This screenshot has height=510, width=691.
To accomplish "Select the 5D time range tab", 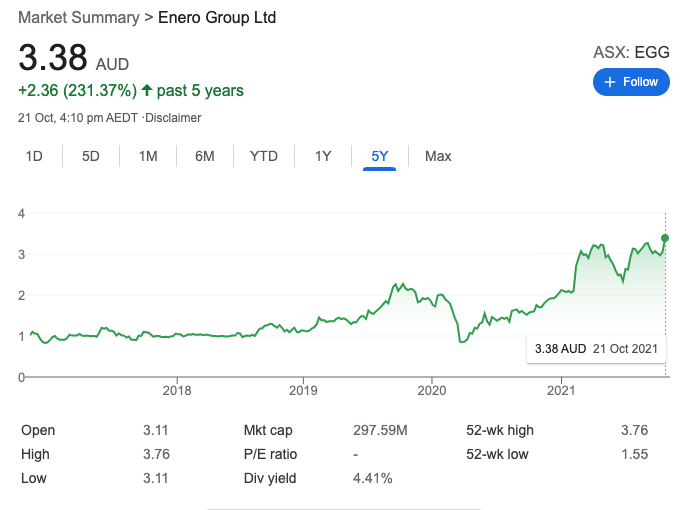I will point(91,156).
